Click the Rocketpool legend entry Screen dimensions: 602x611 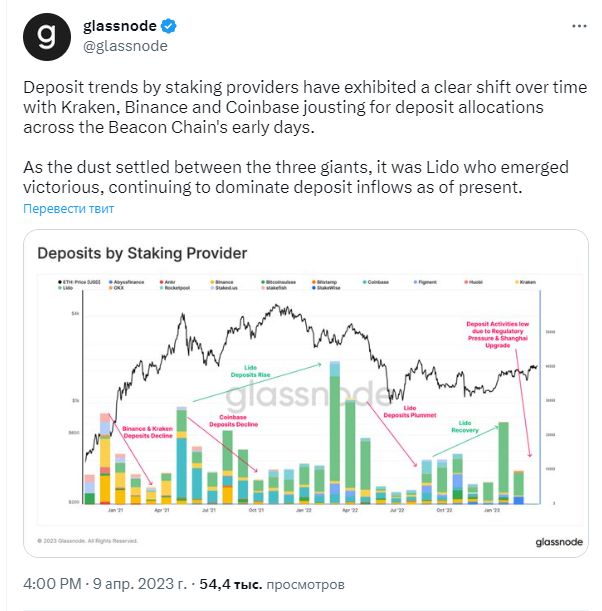coord(175,288)
